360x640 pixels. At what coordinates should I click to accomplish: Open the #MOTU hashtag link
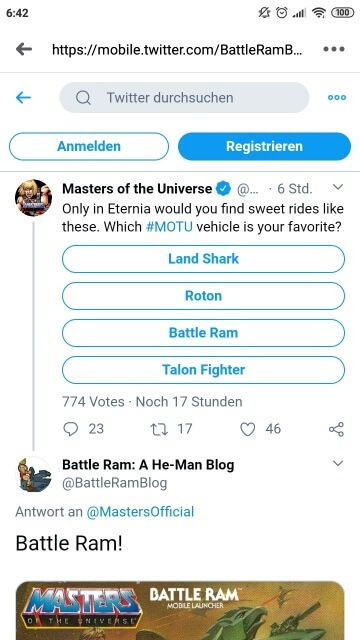click(169, 227)
